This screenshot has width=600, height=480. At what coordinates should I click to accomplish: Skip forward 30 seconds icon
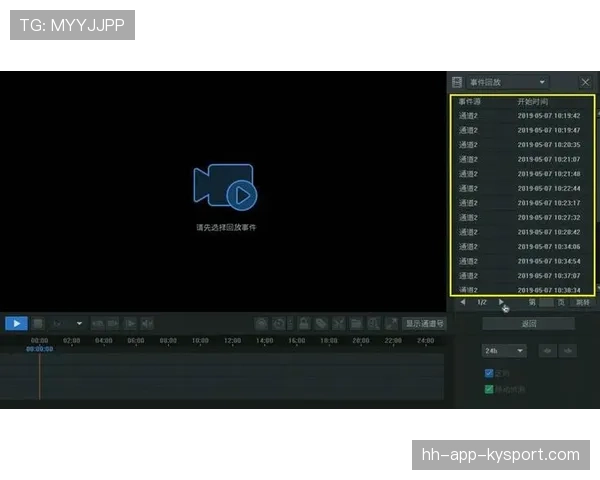[113, 324]
